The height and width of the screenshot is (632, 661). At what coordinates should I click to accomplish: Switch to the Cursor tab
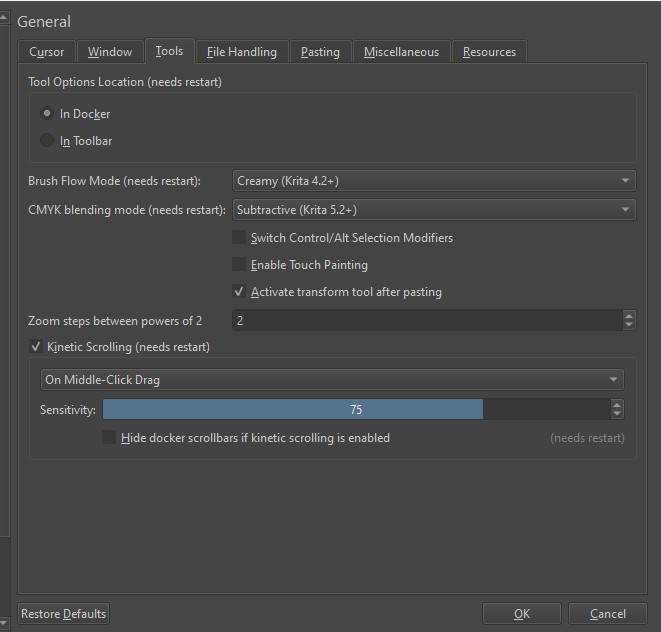tap(47, 52)
